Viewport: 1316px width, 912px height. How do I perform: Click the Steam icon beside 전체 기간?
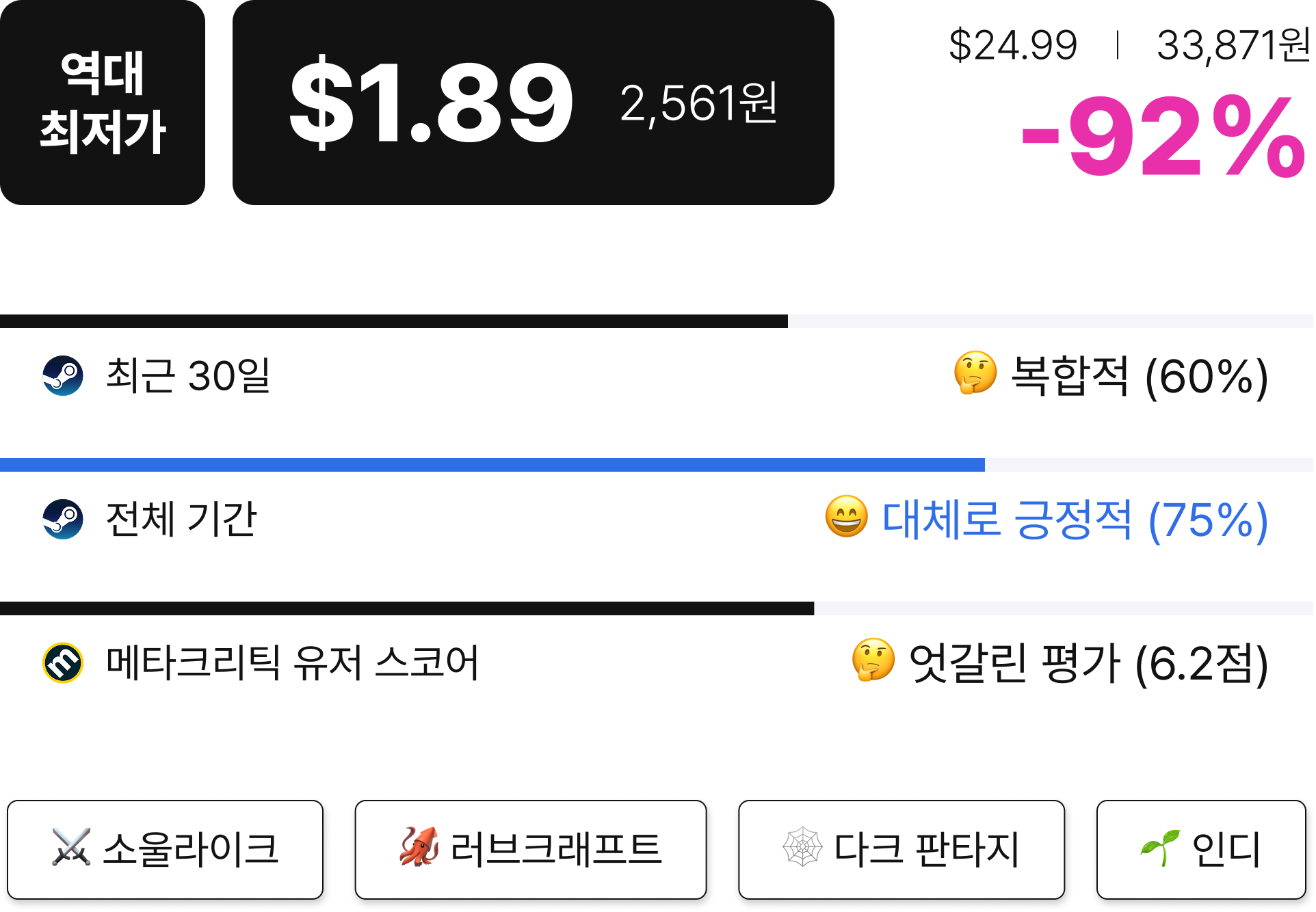tap(63, 519)
